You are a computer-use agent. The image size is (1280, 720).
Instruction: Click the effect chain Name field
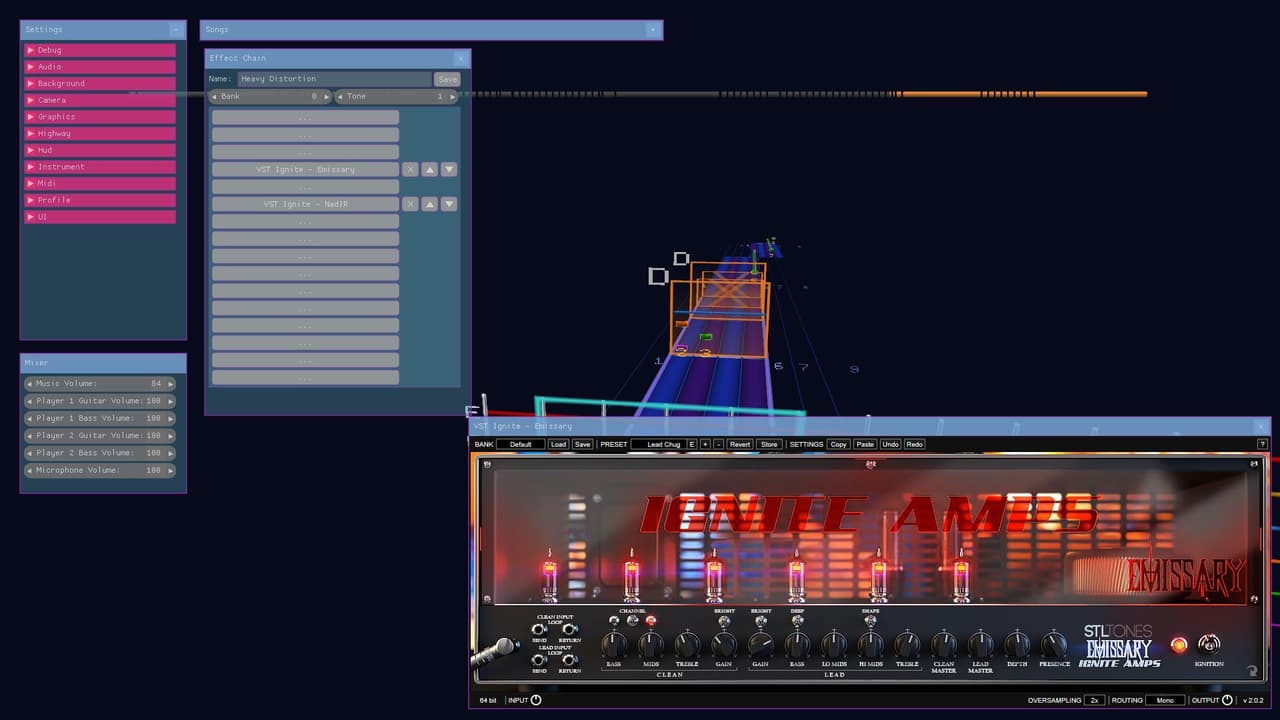[x=334, y=79]
